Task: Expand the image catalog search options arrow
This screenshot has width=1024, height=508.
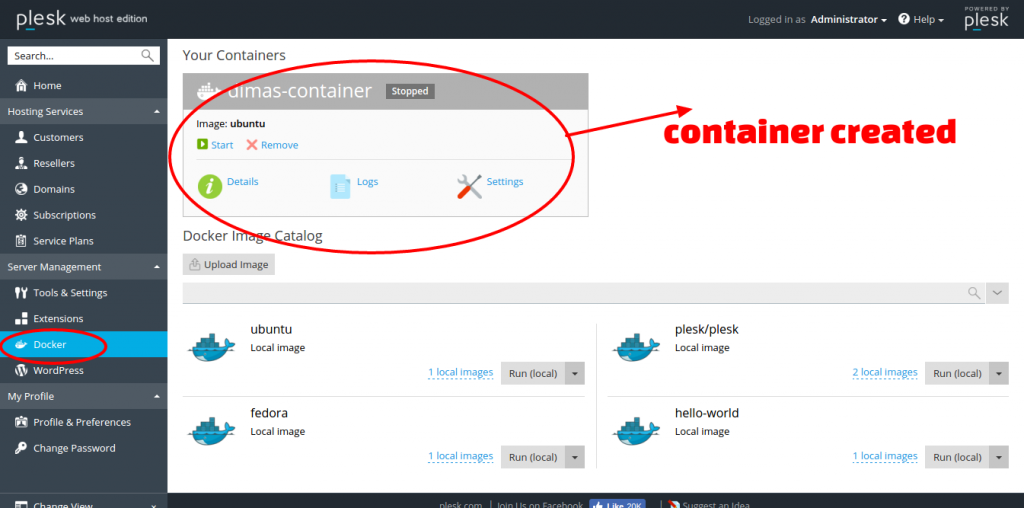Action: tap(998, 293)
